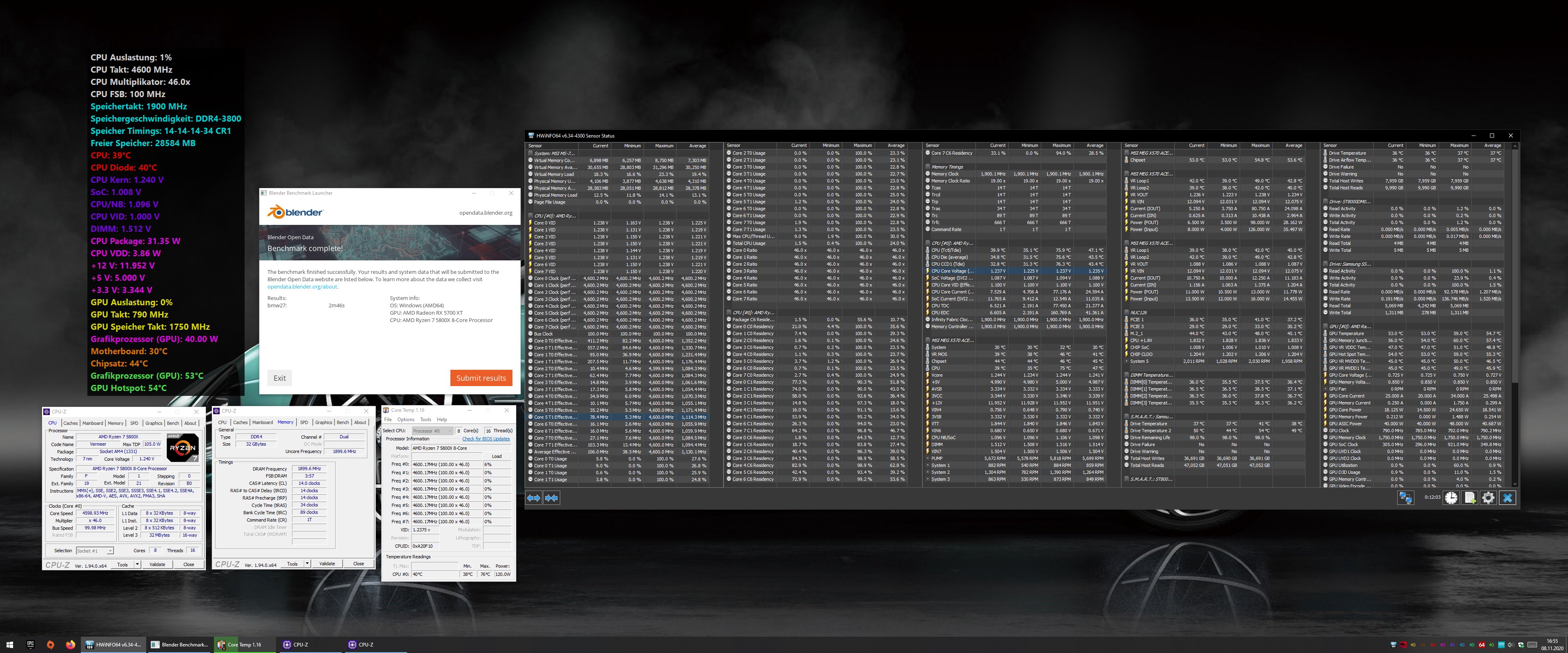Click Submit results button in Blender
The width and height of the screenshot is (1568, 653).
[x=481, y=378]
